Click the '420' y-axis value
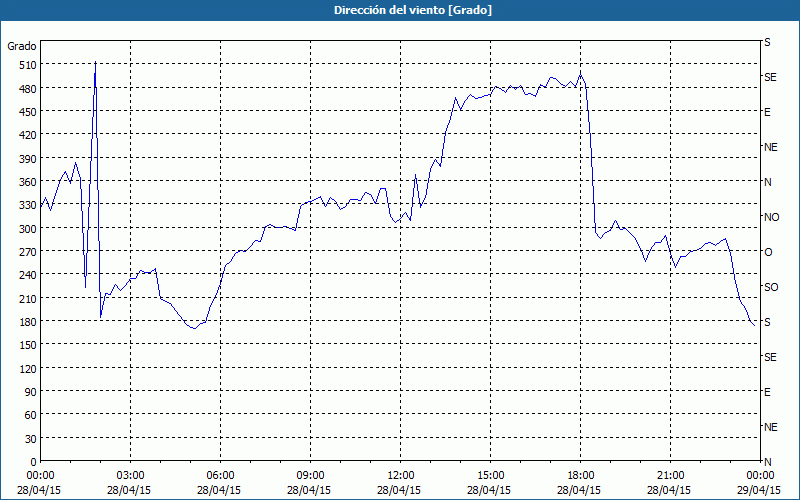800x500 pixels. tap(28, 135)
